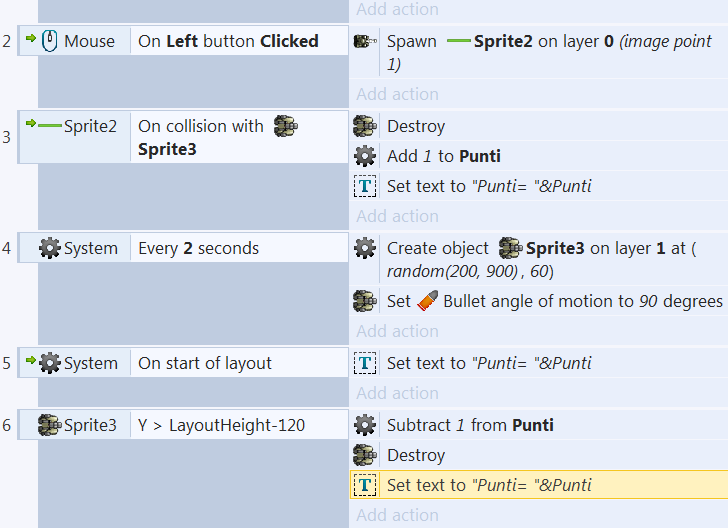Click event number 6 in the margin

(x=7, y=425)
